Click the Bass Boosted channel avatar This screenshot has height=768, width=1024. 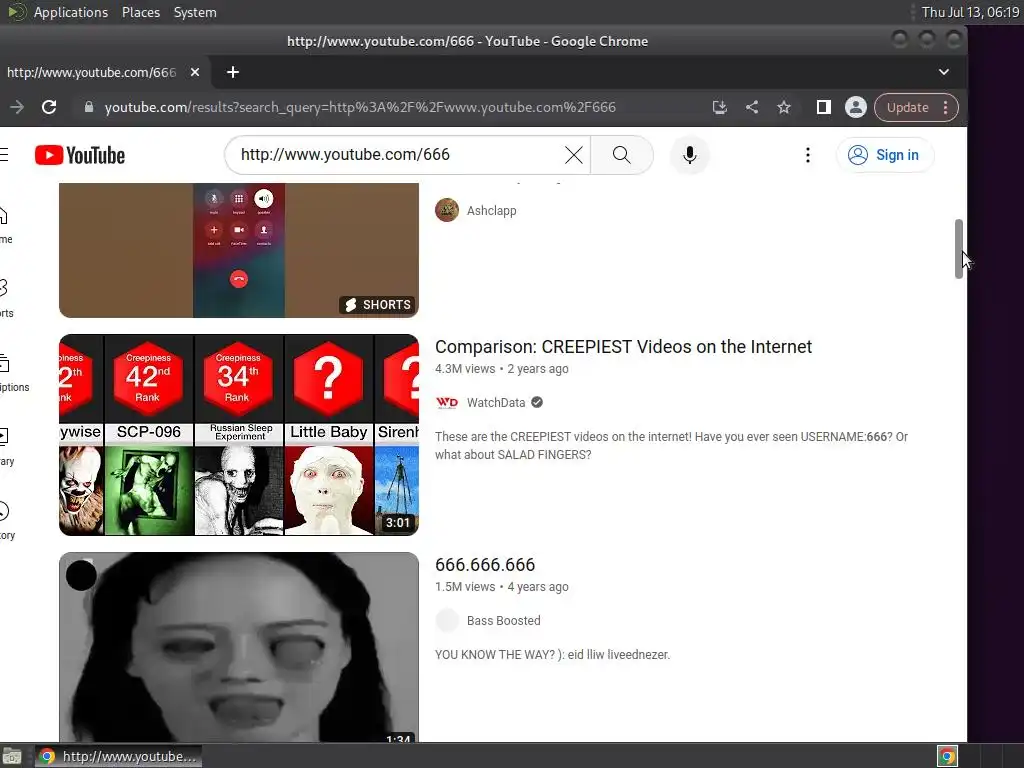447,620
